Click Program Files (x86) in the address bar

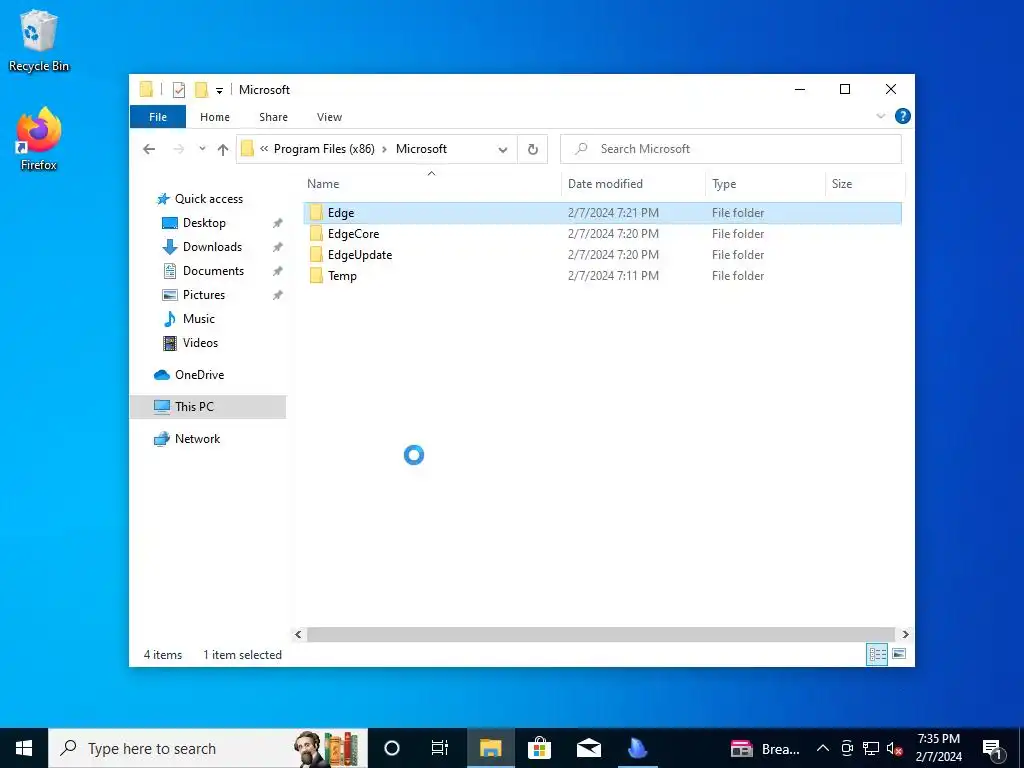324,149
